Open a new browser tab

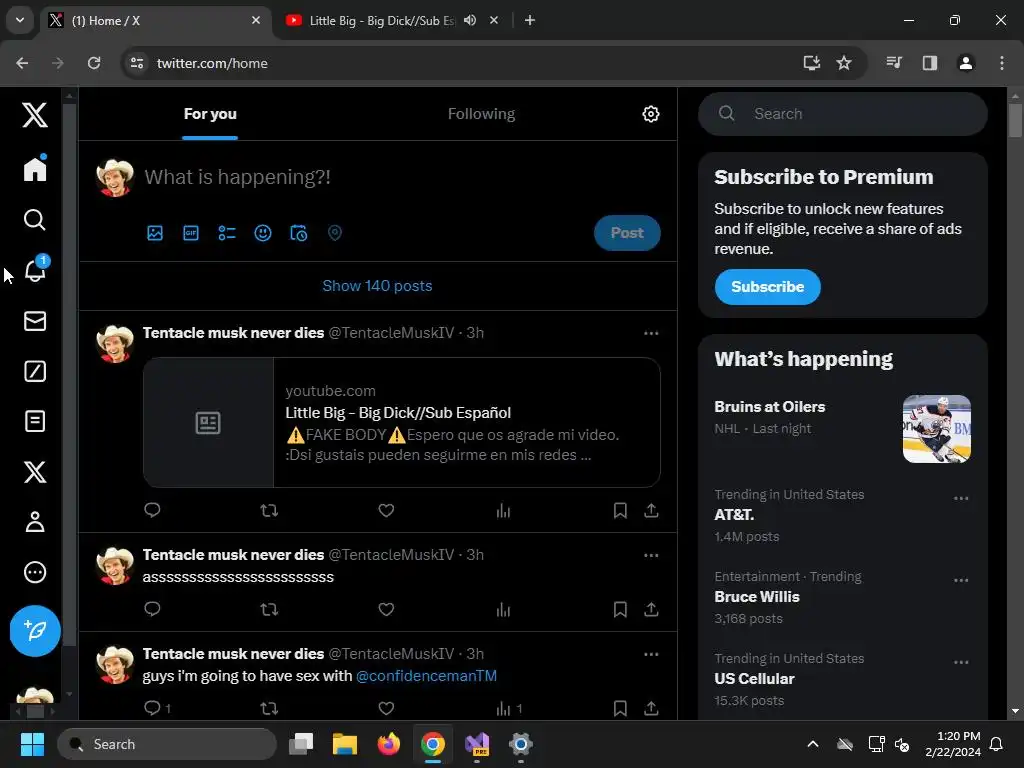[530, 20]
